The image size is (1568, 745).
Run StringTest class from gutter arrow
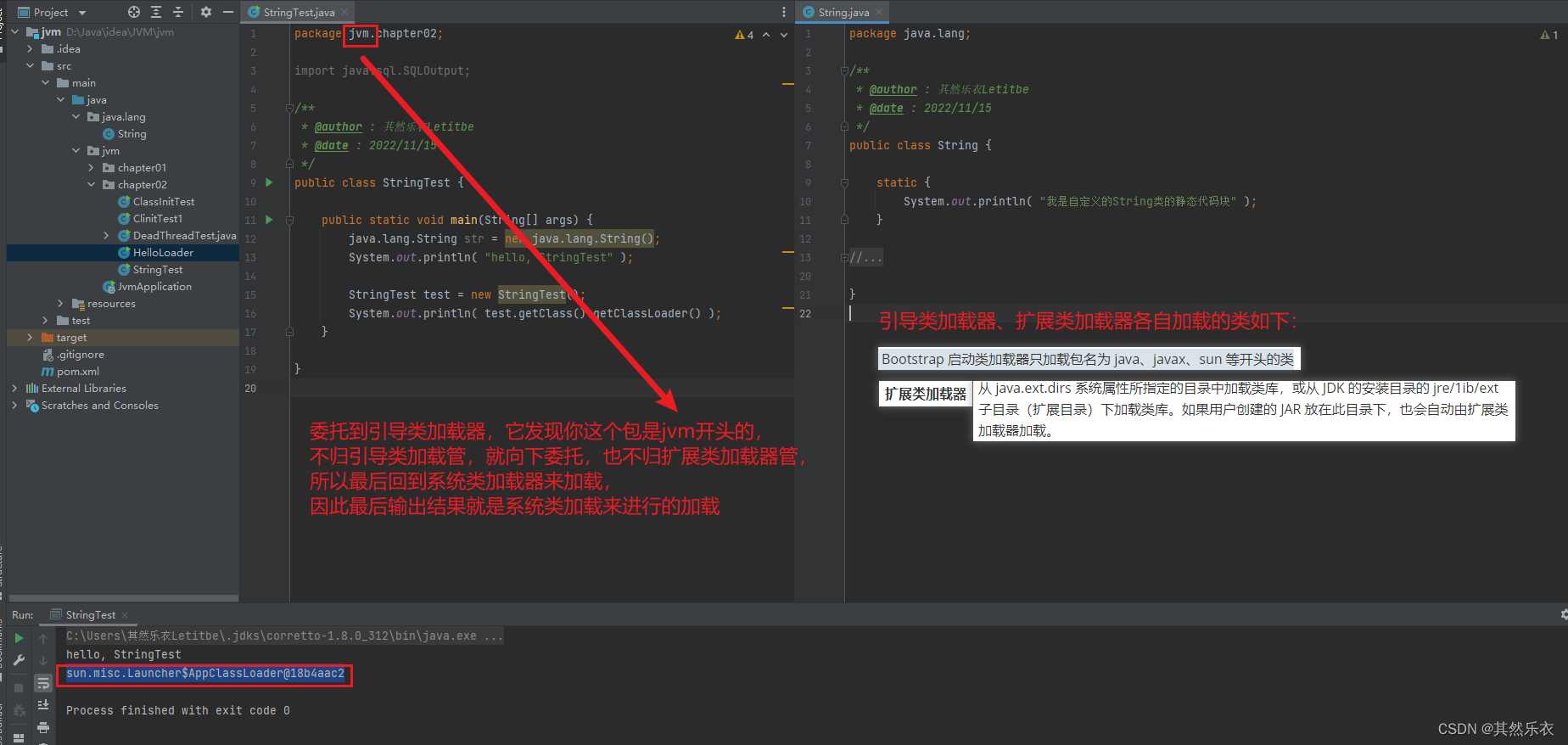click(269, 182)
